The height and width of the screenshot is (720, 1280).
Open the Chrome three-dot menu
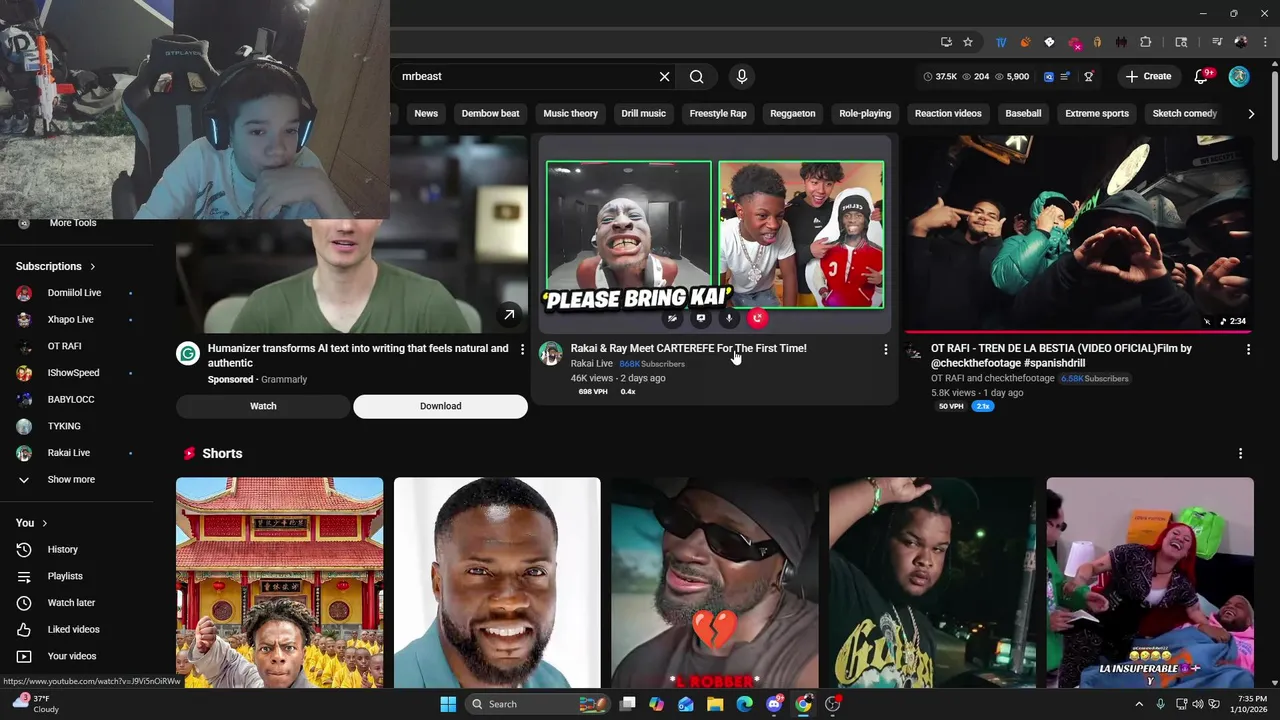[x=1263, y=42]
